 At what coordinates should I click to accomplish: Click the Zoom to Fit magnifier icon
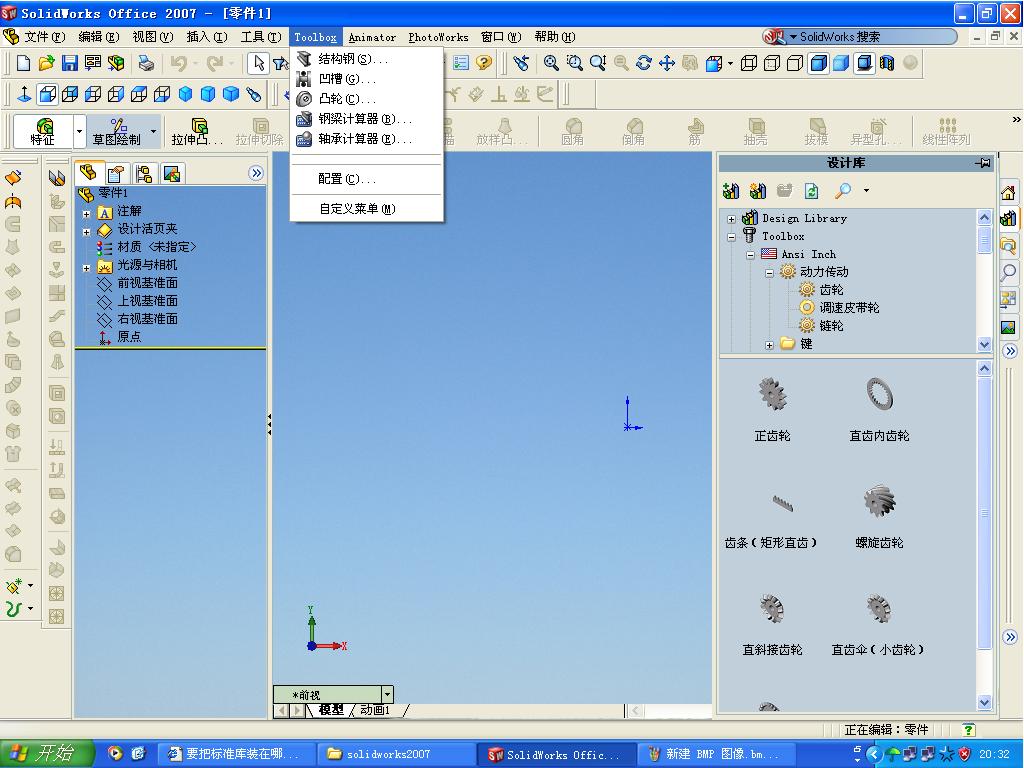point(551,63)
